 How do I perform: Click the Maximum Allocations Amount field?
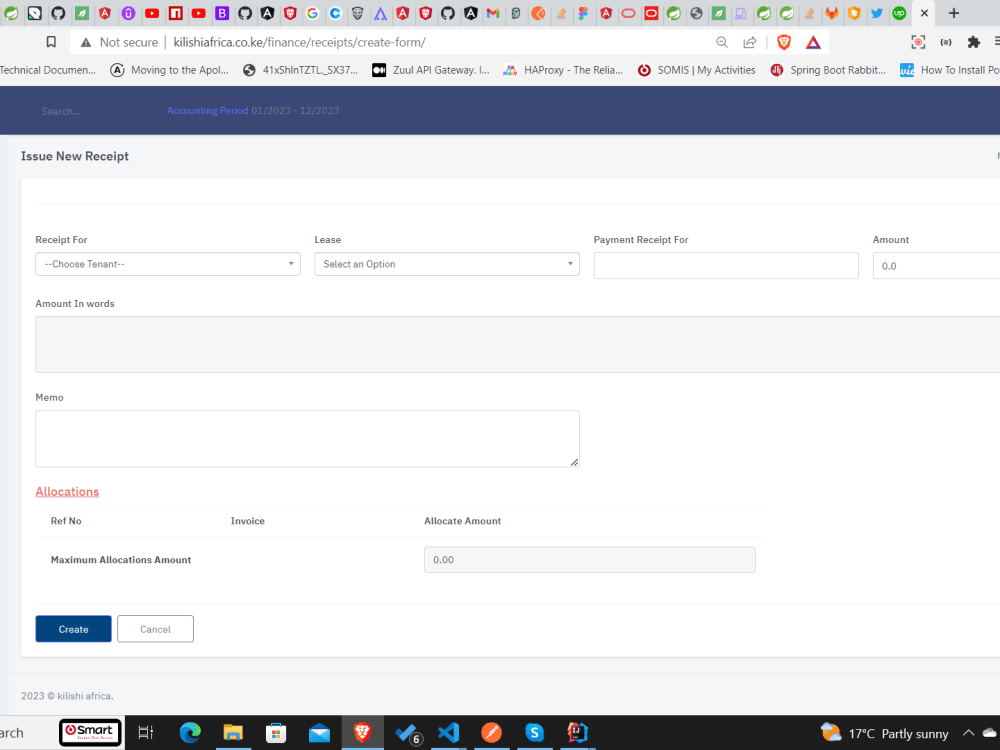click(590, 559)
